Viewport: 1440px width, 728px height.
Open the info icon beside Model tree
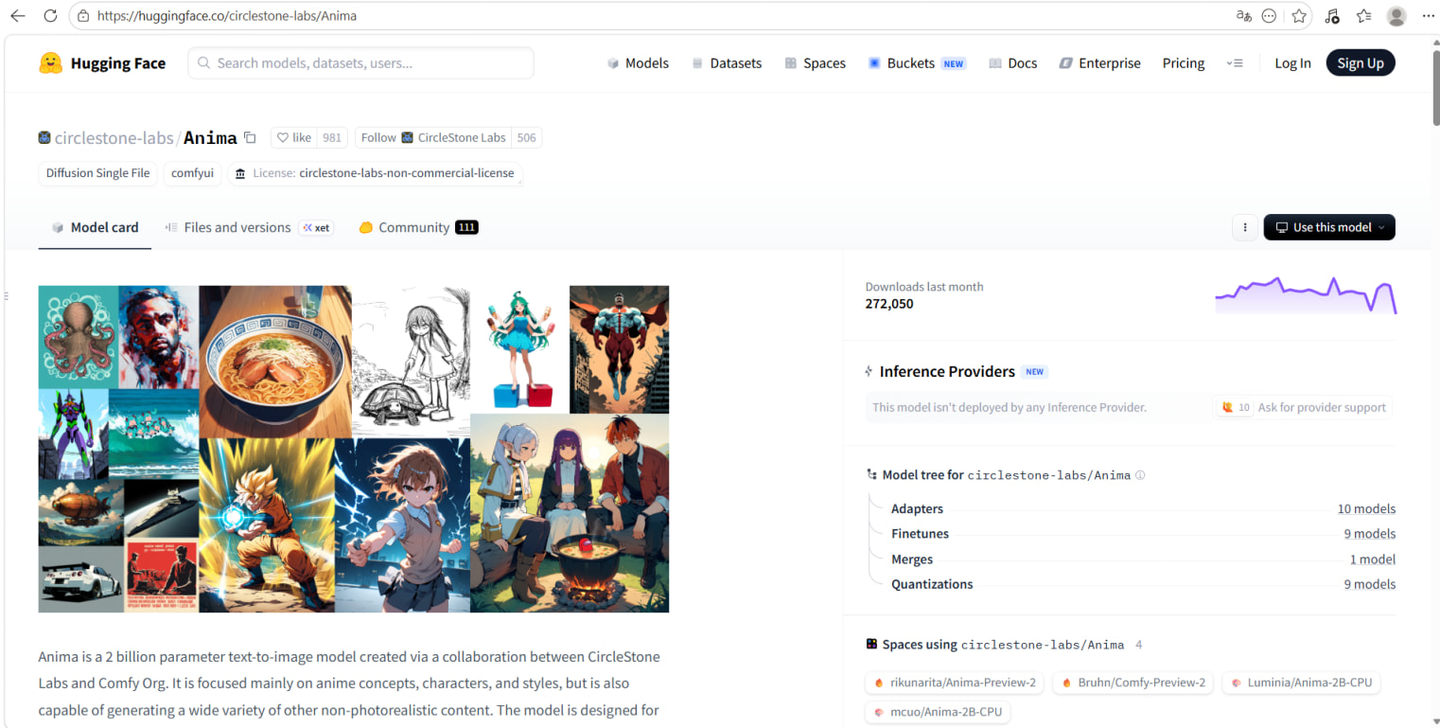pyautogui.click(x=1140, y=476)
